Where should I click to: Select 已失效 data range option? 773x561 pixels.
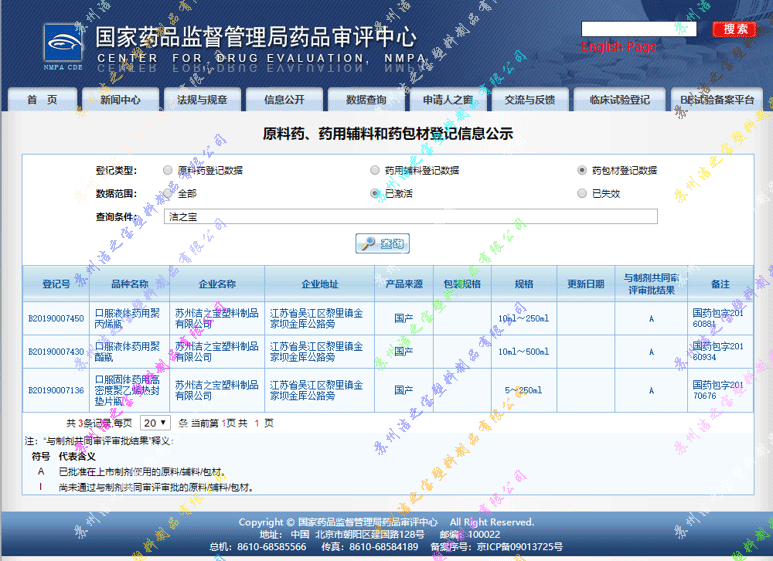582,193
